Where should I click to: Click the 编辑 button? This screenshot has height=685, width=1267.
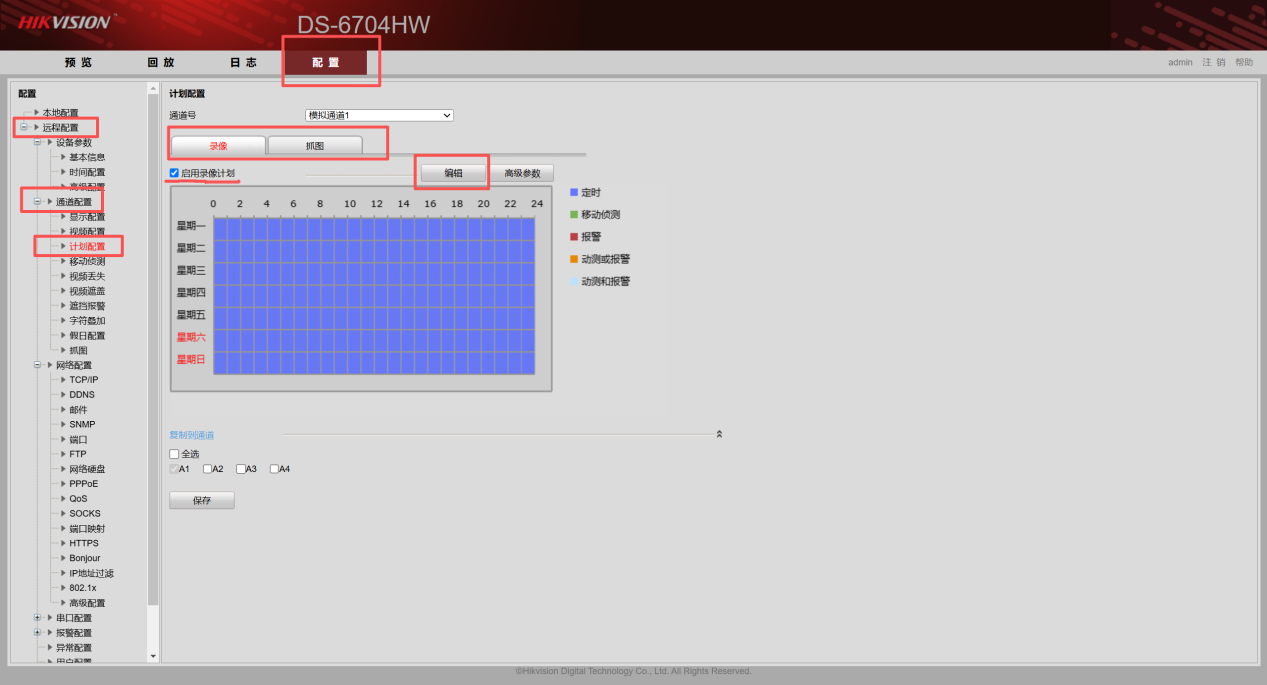pyautogui.click(x=453, y=173)
